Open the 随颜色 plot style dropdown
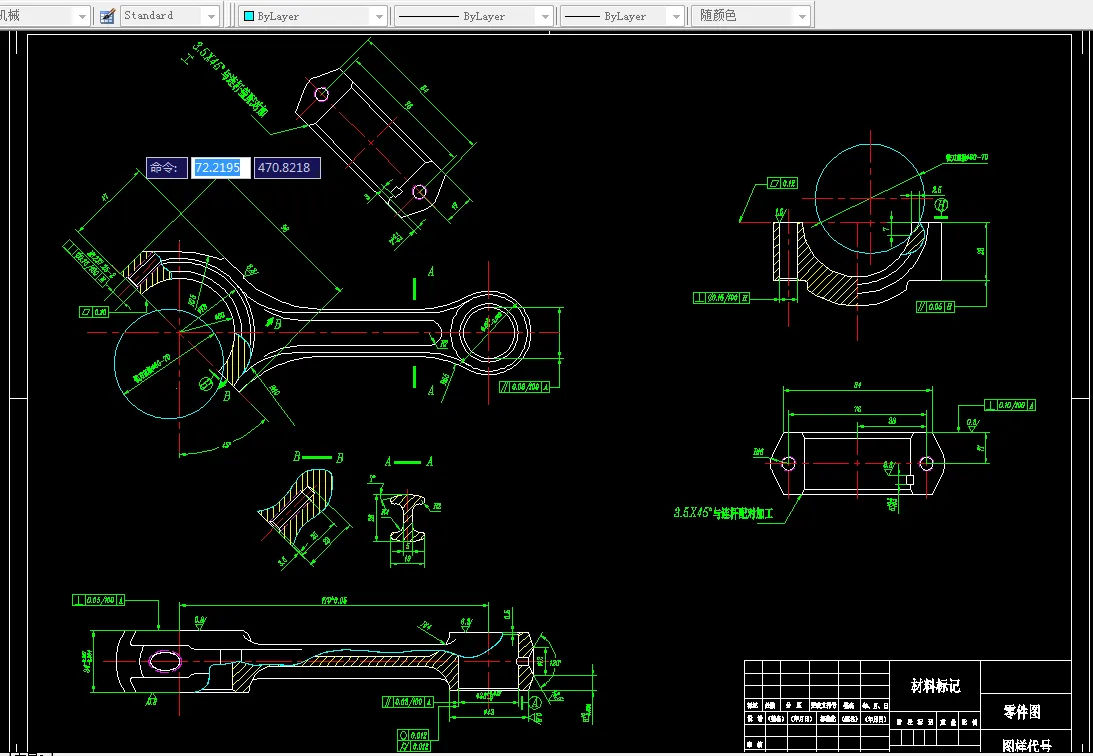Image resolution: width=1093 pixels, height=756 pixels. (x=751, y=15)
